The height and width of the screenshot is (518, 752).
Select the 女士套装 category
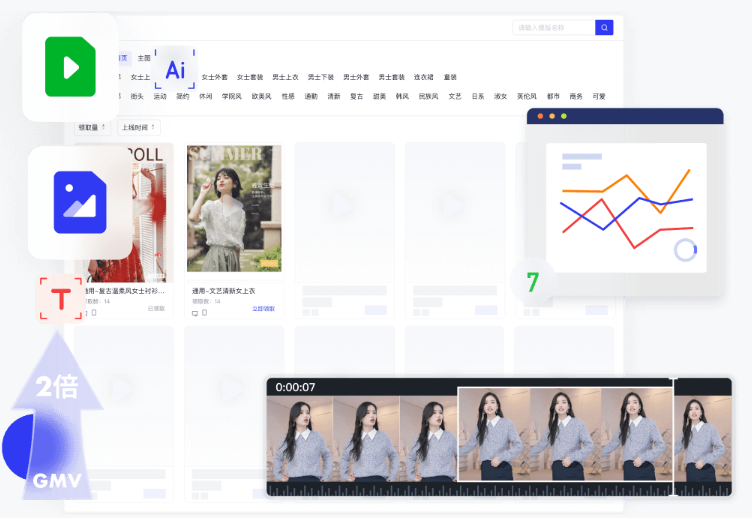pyautogui.click(x=250, y=77)
